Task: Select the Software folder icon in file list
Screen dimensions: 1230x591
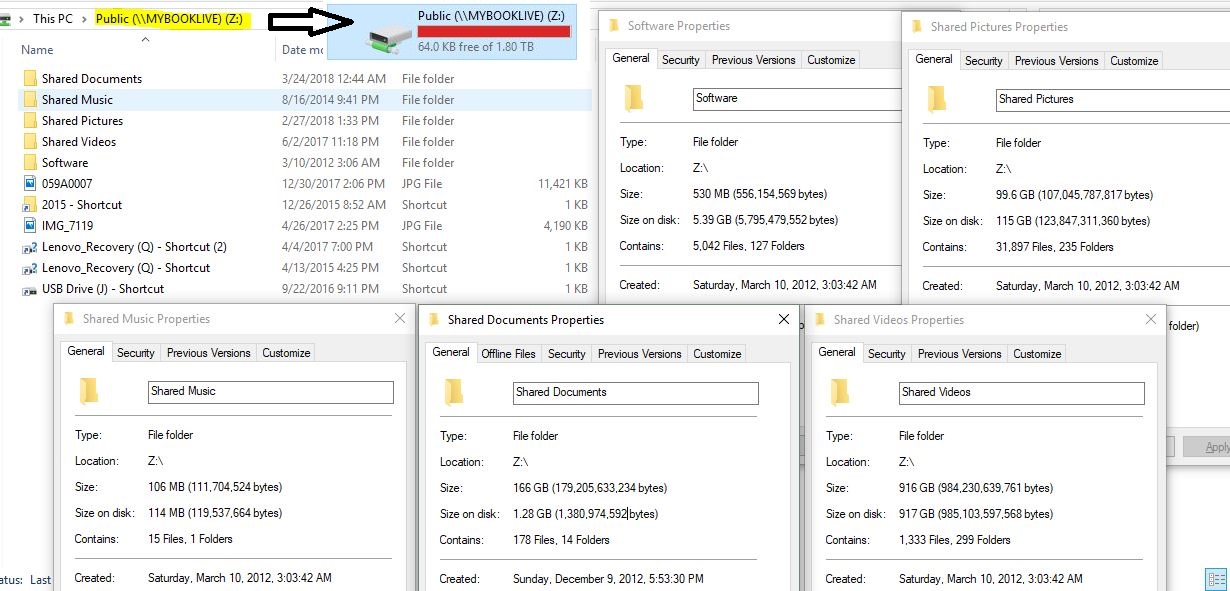Action: click(30, 162)
